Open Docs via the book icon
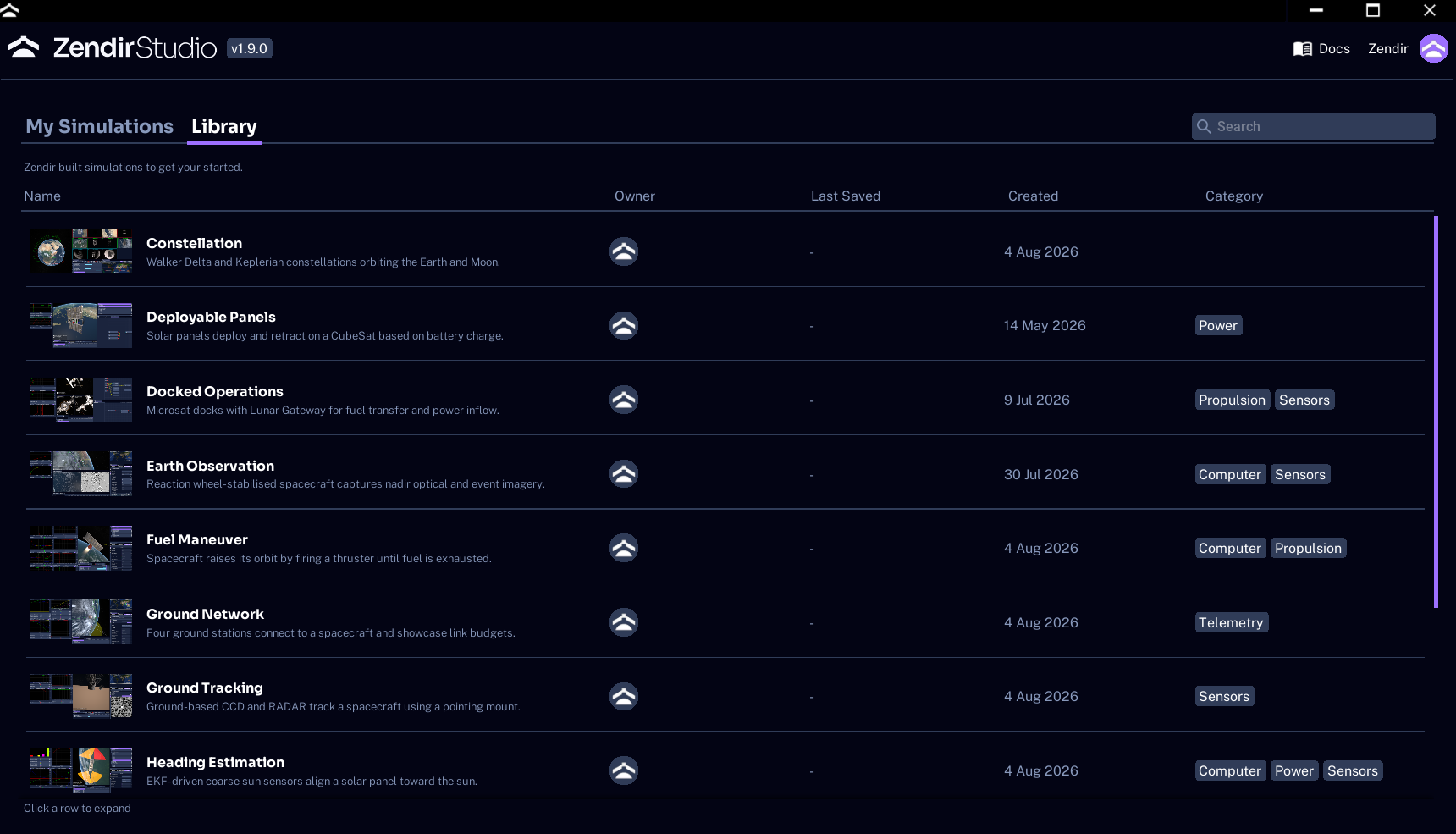The image size is (1456, 834). [1302, 49]
